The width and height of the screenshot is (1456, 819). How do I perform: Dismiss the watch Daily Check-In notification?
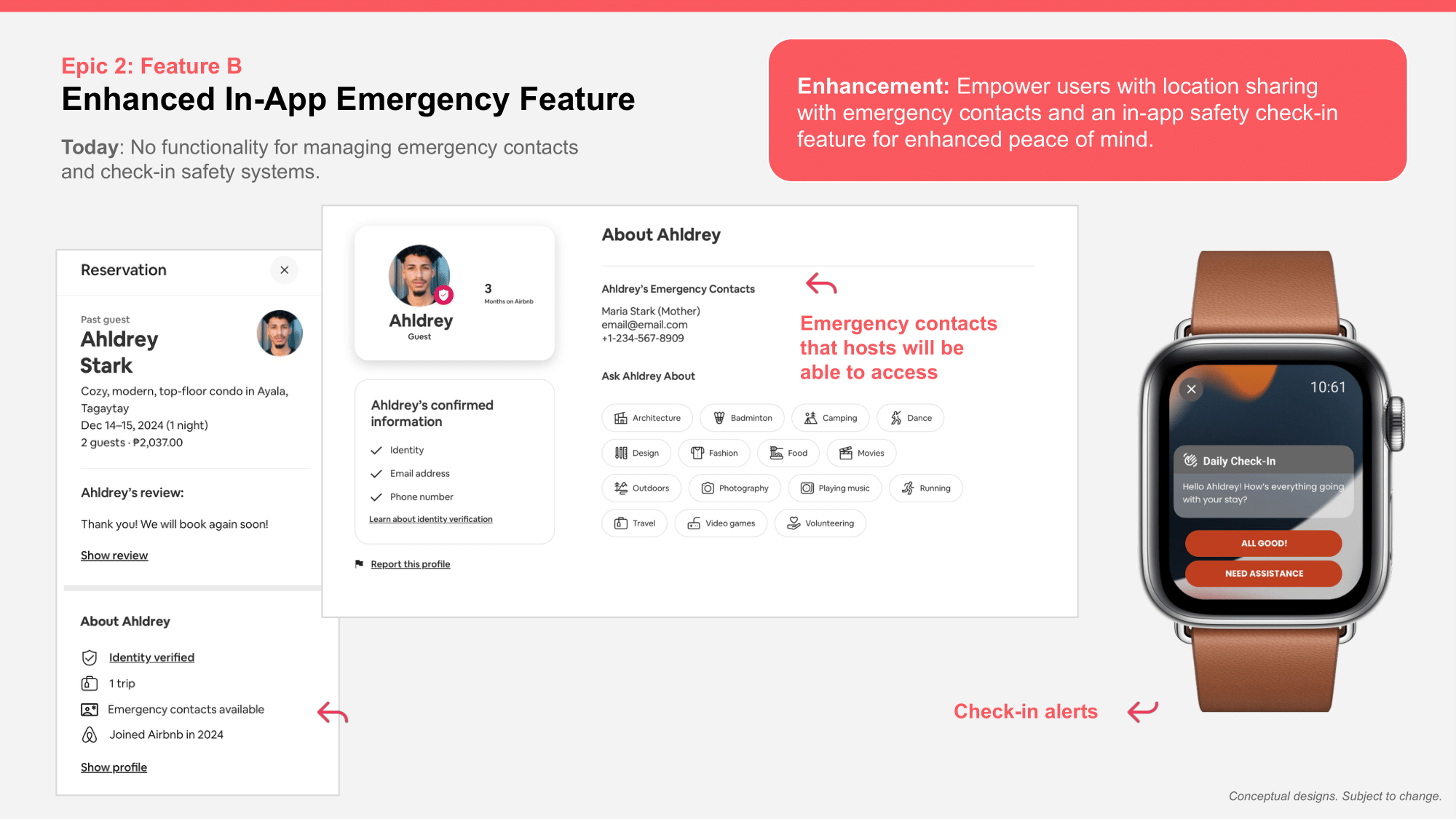[1191, 389]
